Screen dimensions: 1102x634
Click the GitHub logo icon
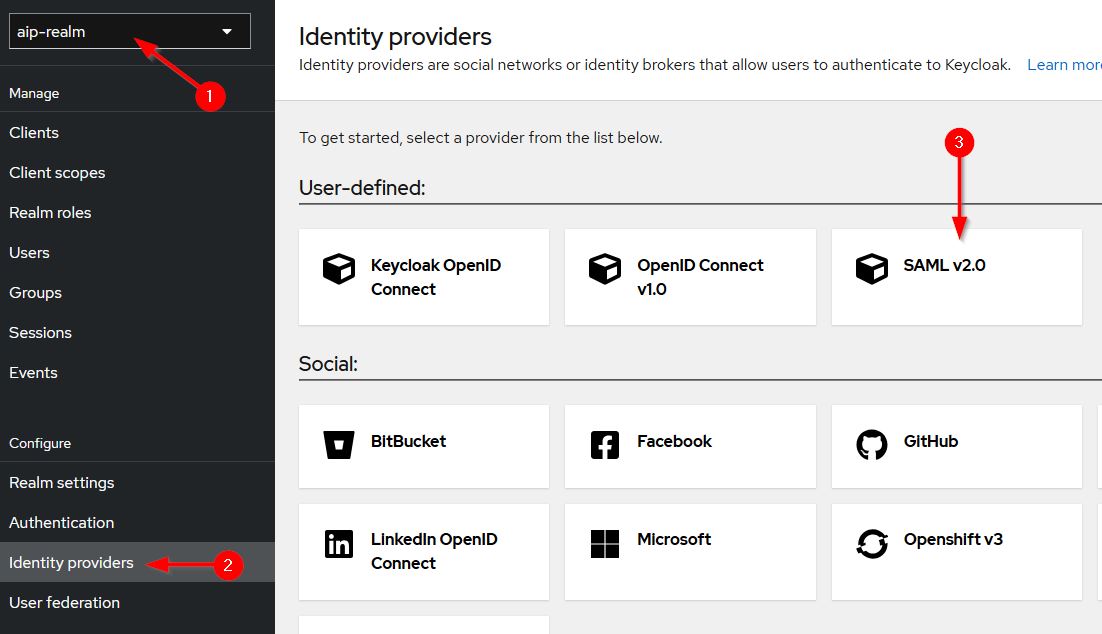871,445
